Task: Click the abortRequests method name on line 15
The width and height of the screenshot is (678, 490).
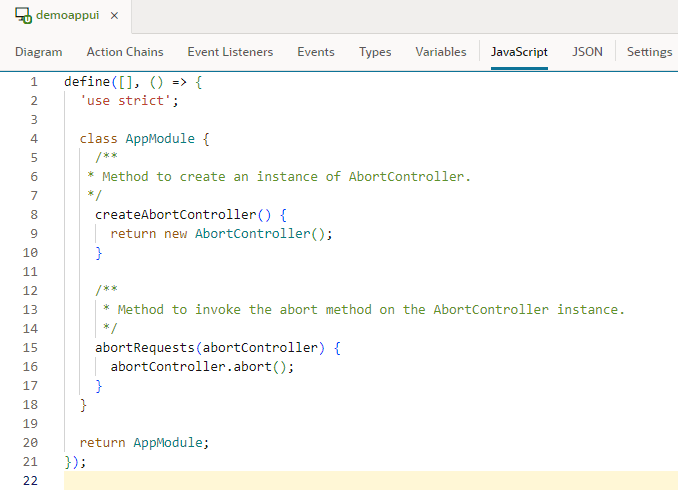Action: click(145, 348)
